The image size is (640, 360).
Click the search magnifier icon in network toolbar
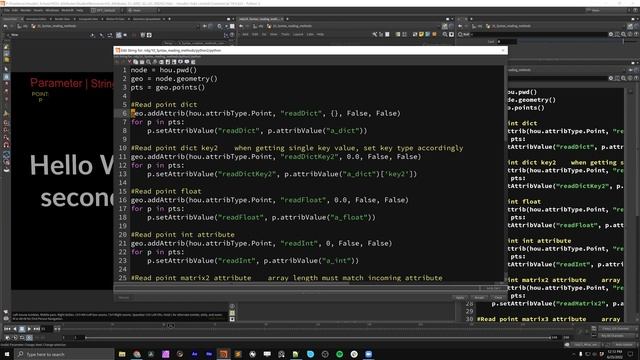click(445, 35)
